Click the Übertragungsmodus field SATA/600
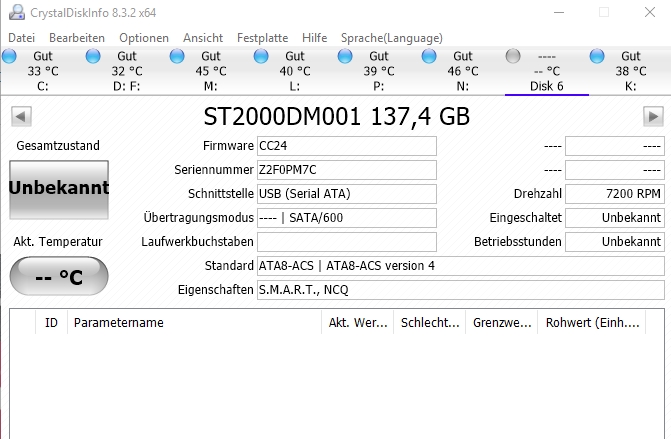The image size is (671, 439). [x=347, y=218]
